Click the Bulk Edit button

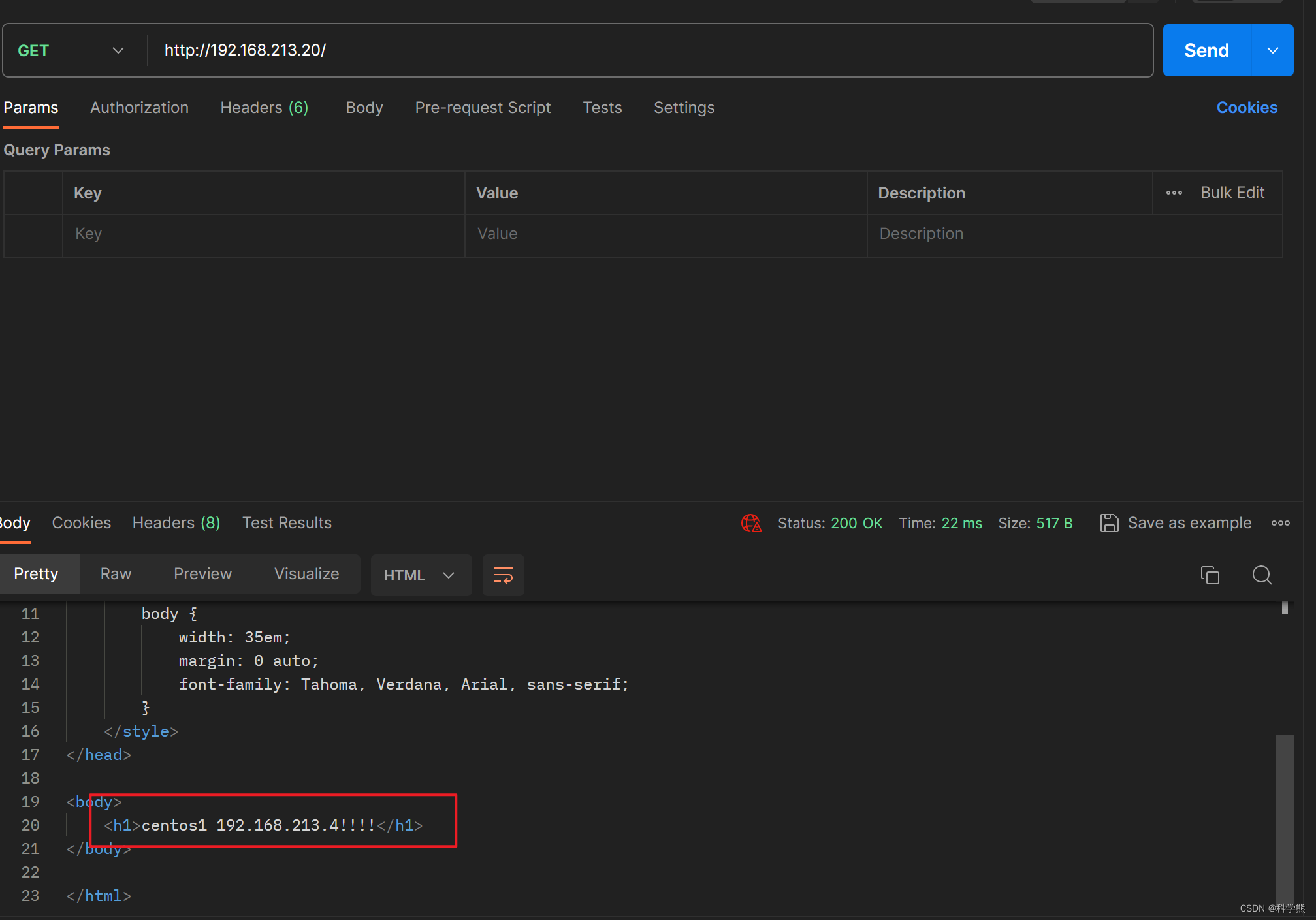coord(1232,193)
